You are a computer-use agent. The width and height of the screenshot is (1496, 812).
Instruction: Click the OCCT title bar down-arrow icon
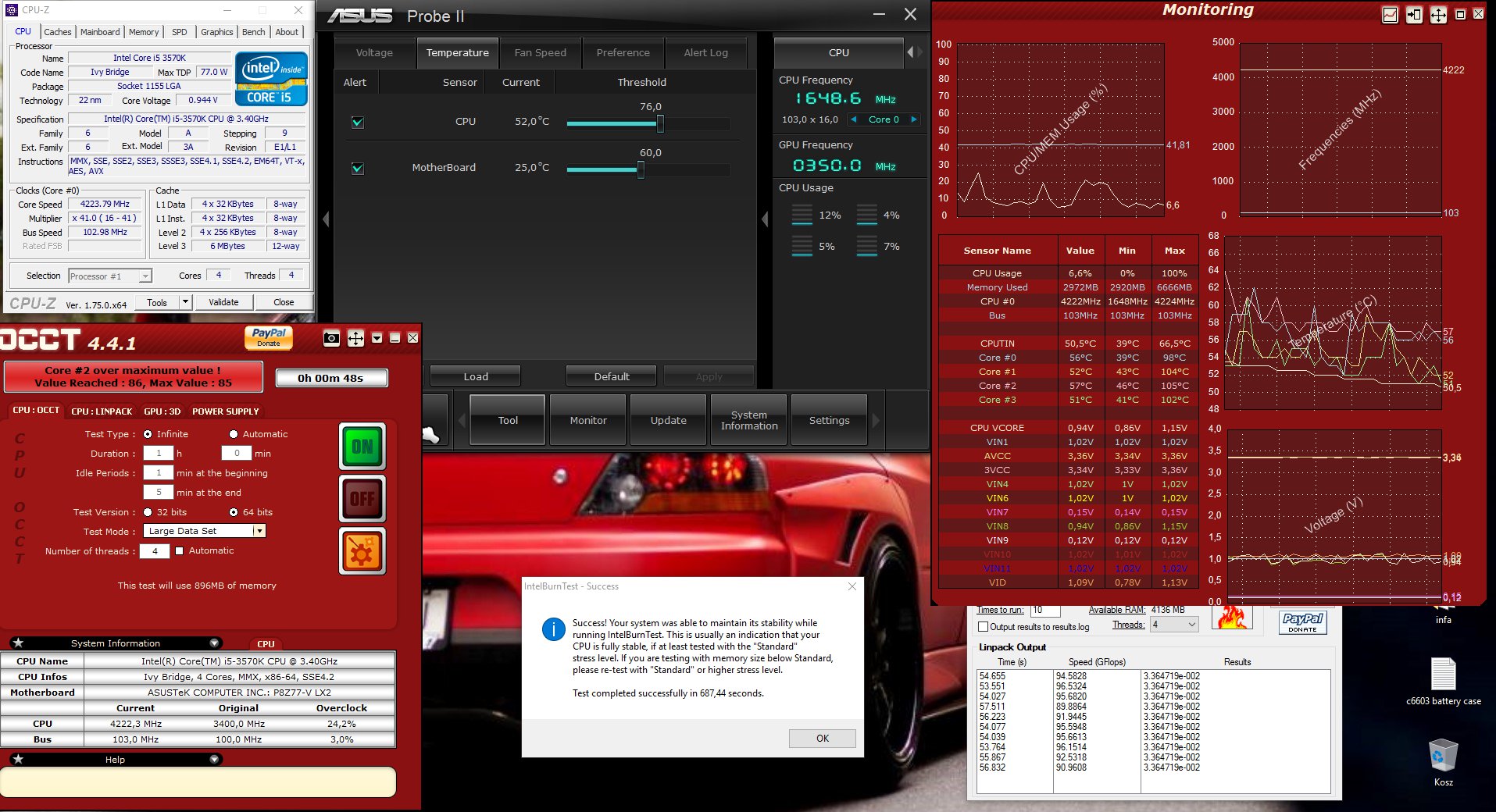pyautogui.click(x=377, y=338)
